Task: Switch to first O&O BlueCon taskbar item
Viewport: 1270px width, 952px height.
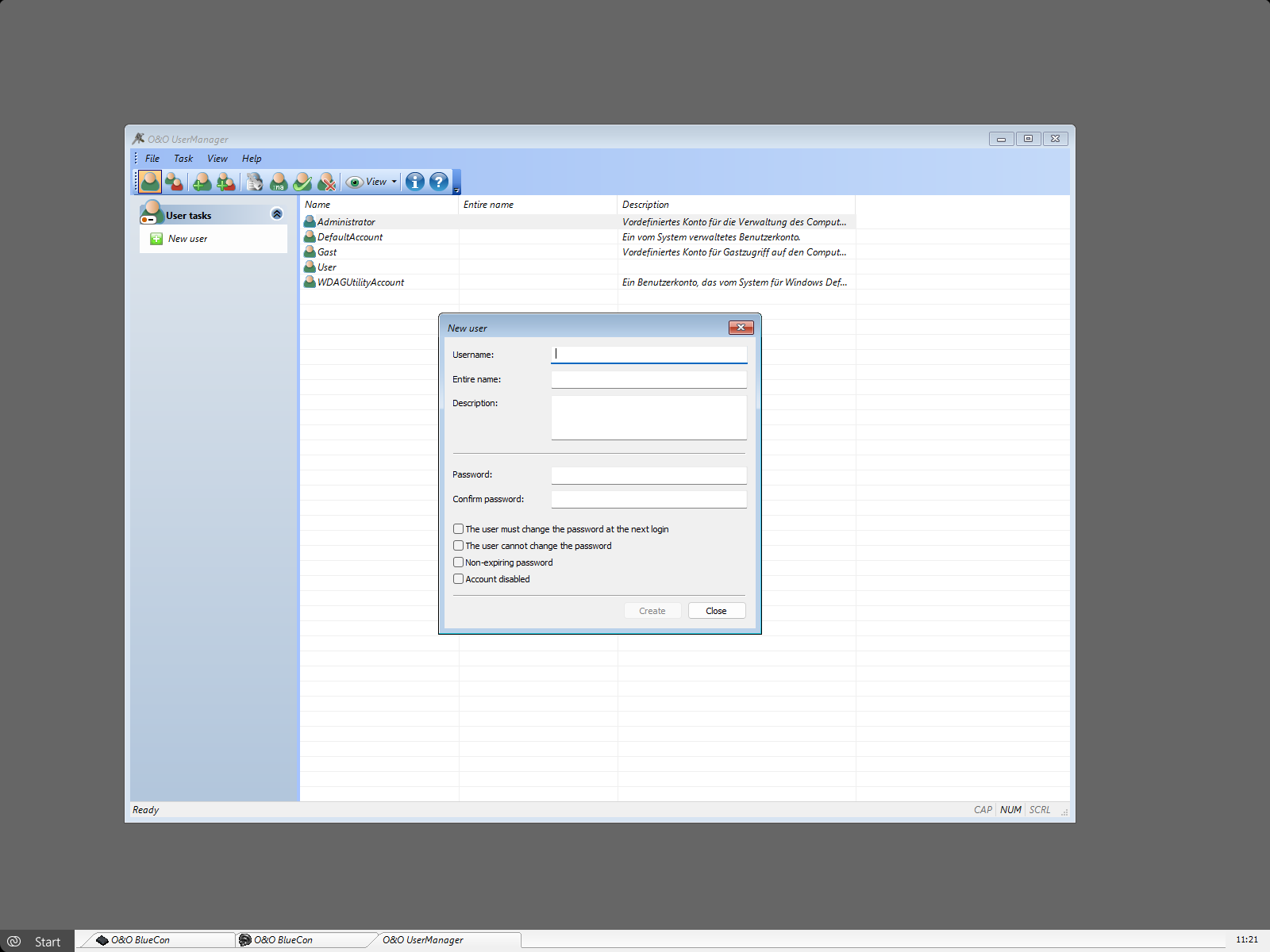Action: (157, 940)
